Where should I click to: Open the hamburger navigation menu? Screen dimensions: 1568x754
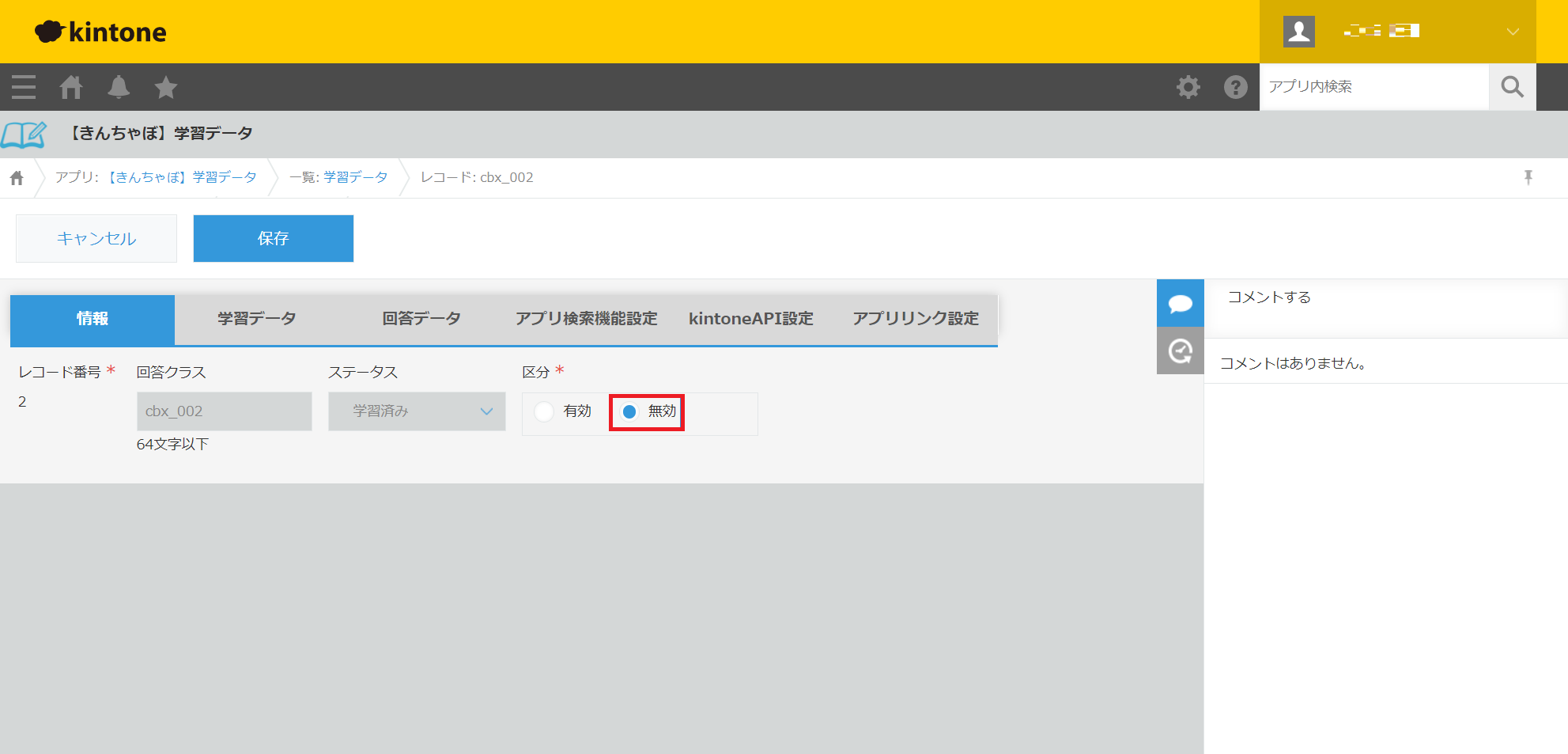(x=24, y=87)
